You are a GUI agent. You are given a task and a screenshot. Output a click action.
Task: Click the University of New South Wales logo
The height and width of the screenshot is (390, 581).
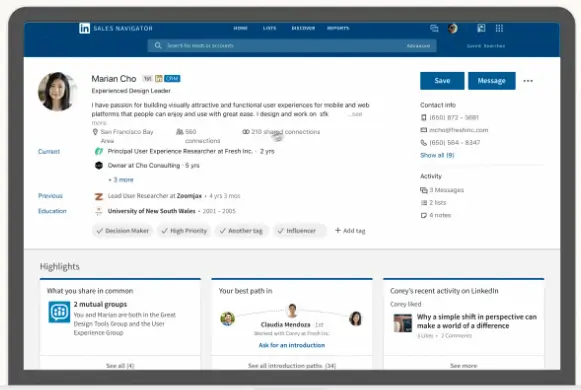[x=99, y=211]
